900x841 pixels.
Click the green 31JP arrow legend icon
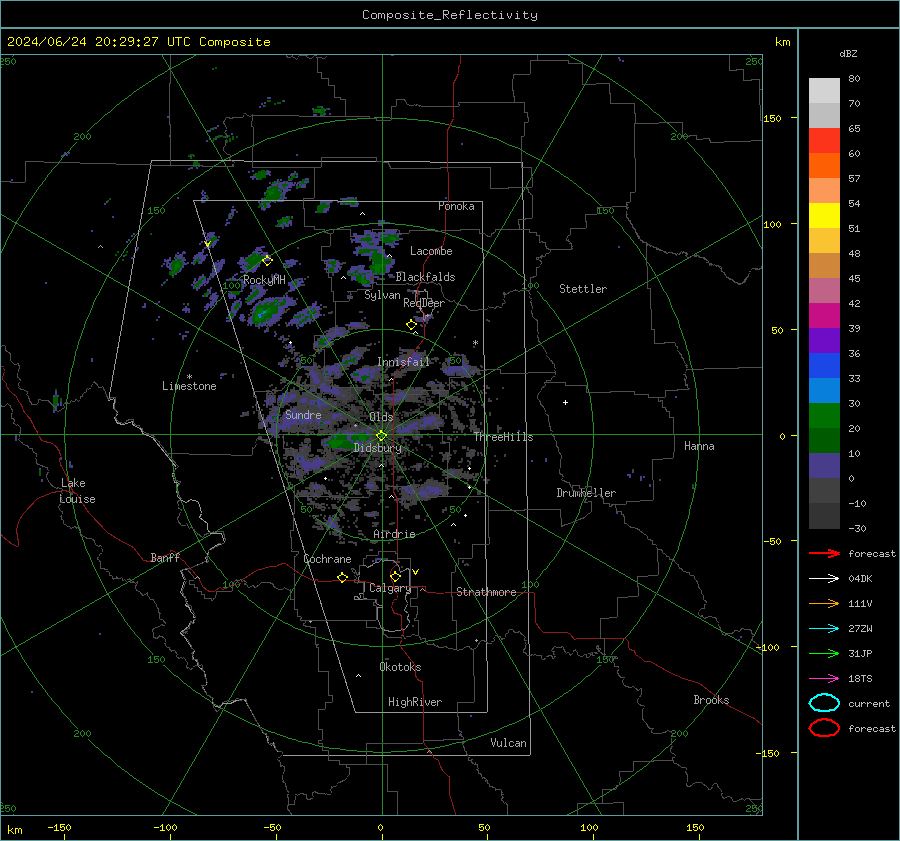click(824, 653)
